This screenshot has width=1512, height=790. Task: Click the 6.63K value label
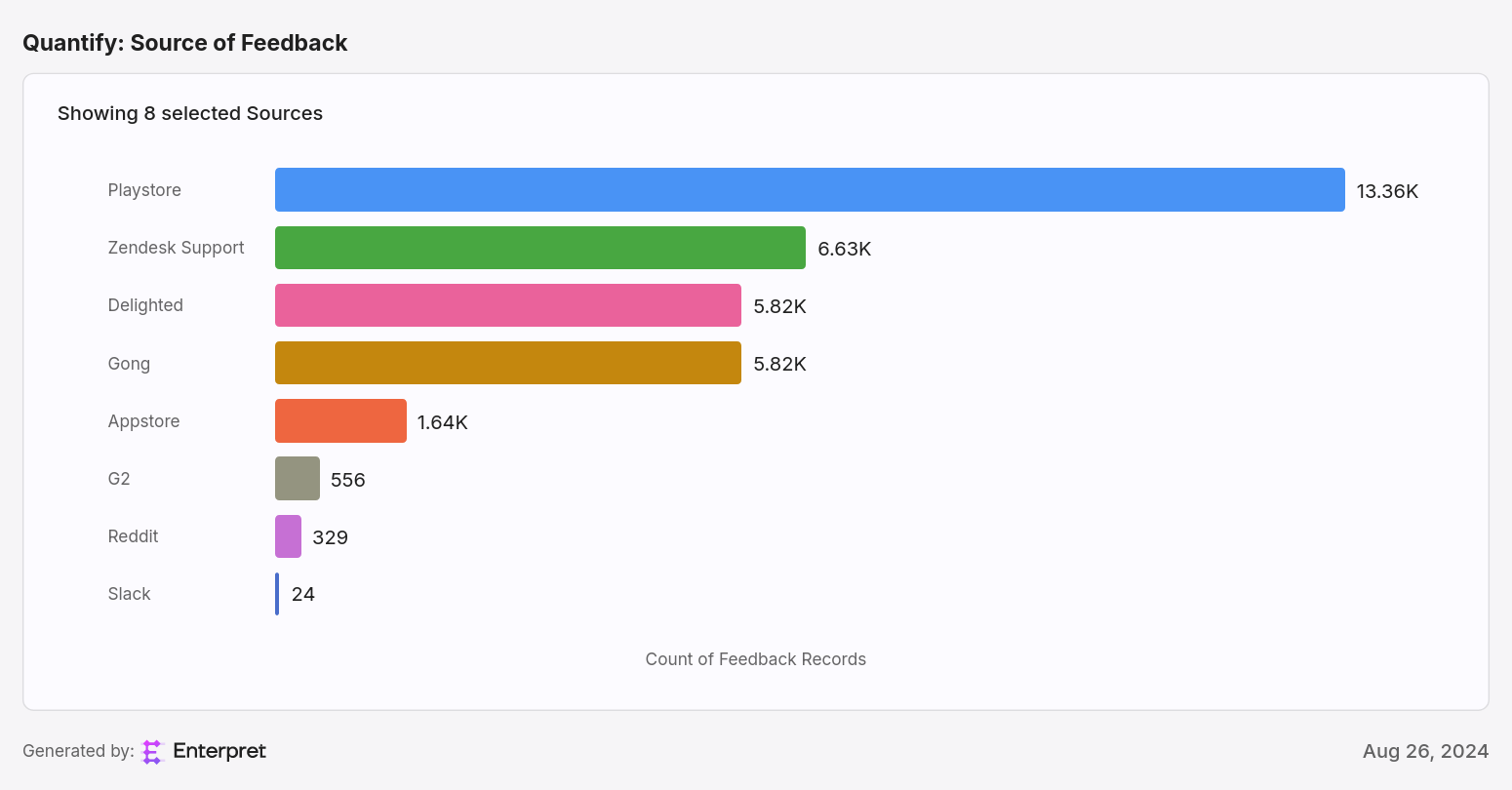pyautogui.click(x=845, y=249)
